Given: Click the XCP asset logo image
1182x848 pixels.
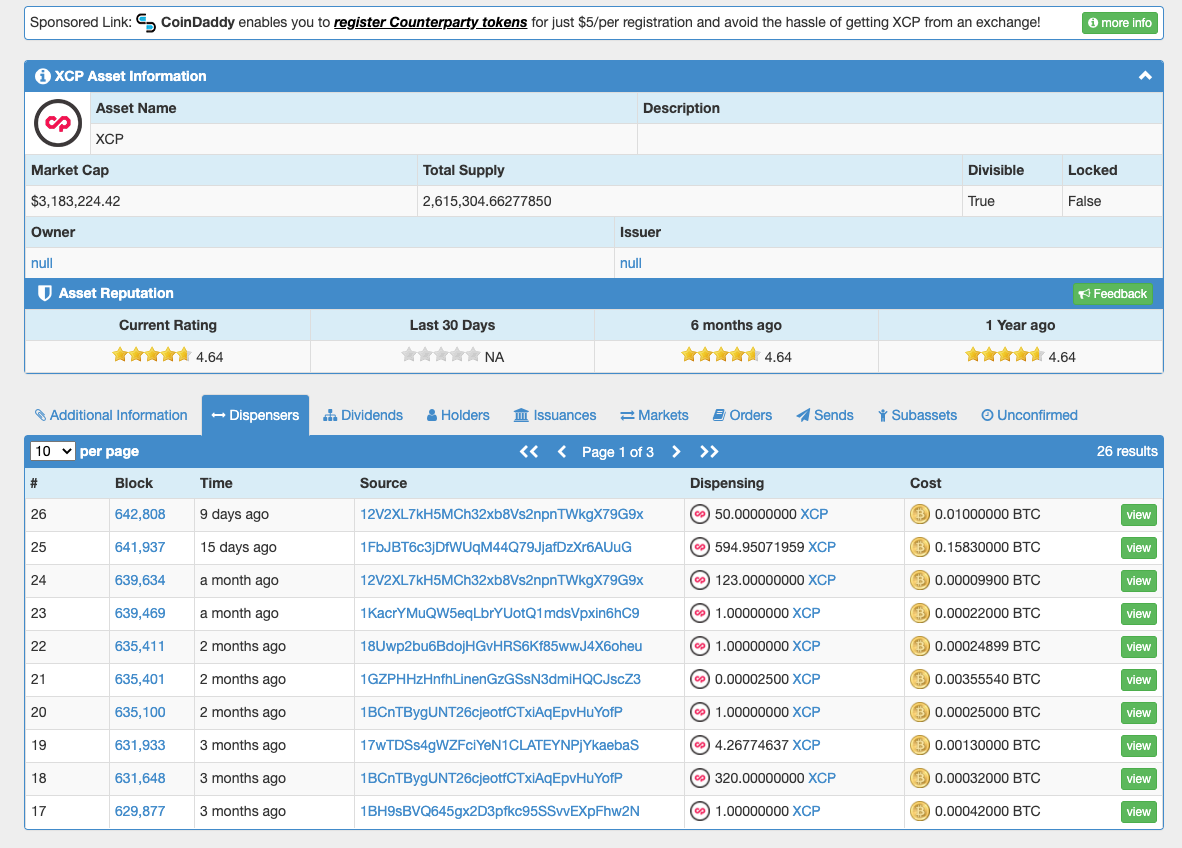Looking at the screenshot, I should 57,123.
